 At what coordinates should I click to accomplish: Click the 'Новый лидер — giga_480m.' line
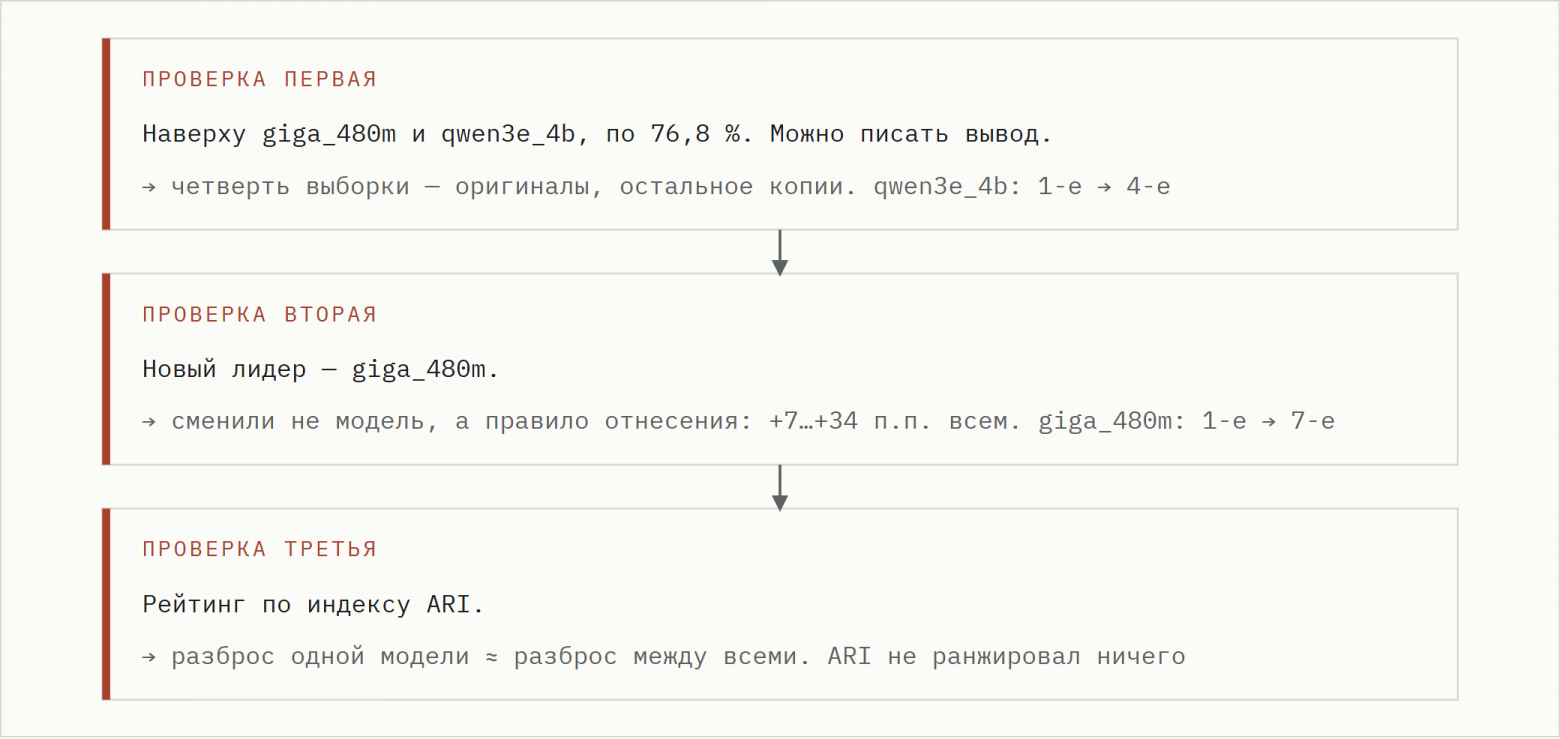tap(320, 370)
